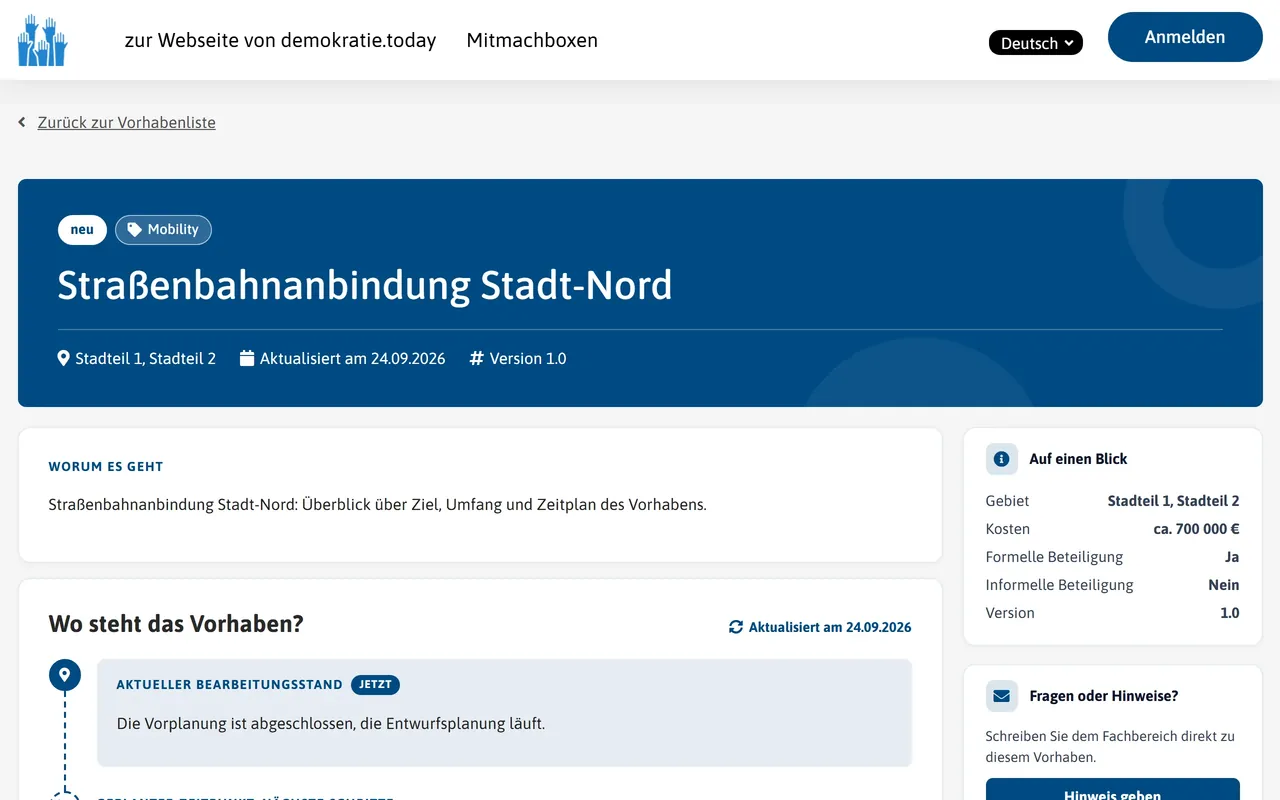Click the Auf einen Blick heading
Screen dimensions: 1280x800
(1078, 459)
